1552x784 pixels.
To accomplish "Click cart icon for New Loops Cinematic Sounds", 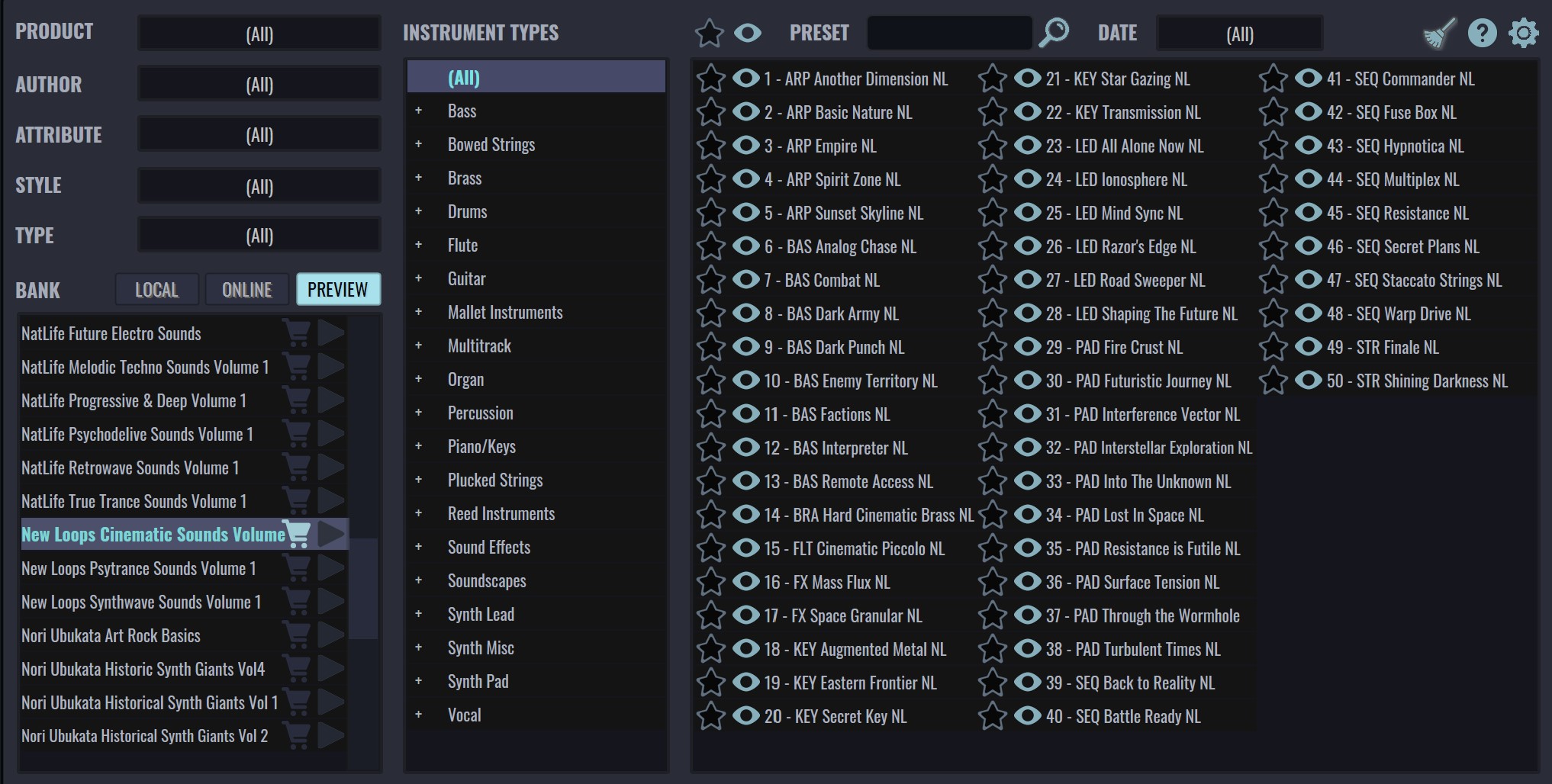I will tap(297, 534).
